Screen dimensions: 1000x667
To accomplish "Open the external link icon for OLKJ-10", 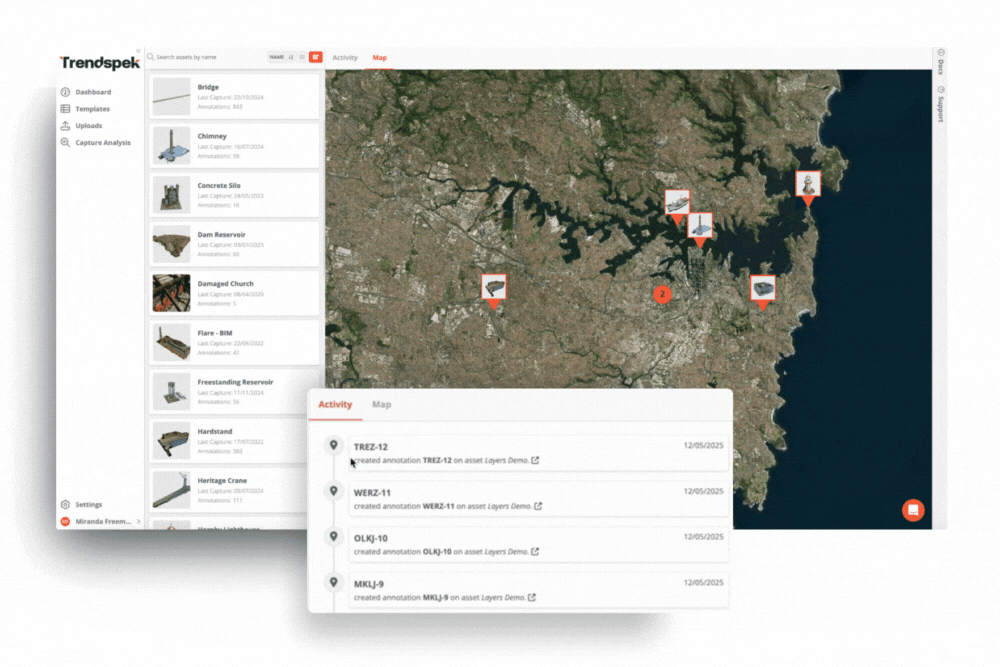I will (535, 552).
